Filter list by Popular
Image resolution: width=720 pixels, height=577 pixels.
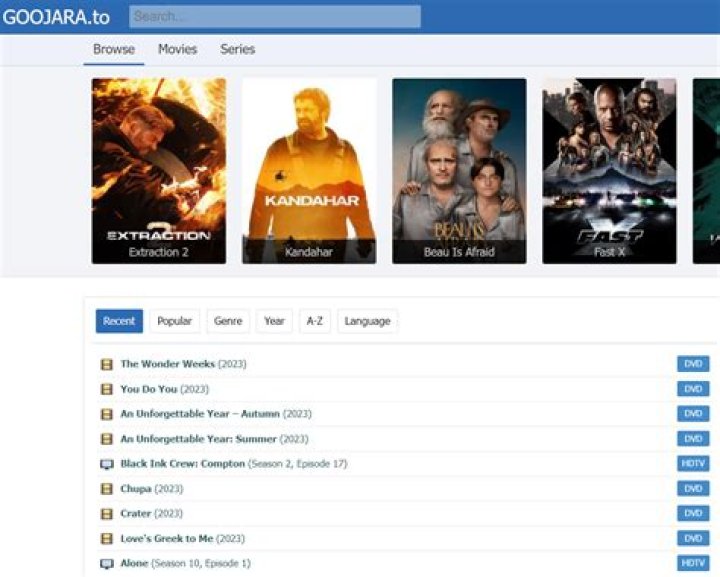click(174, 321)
